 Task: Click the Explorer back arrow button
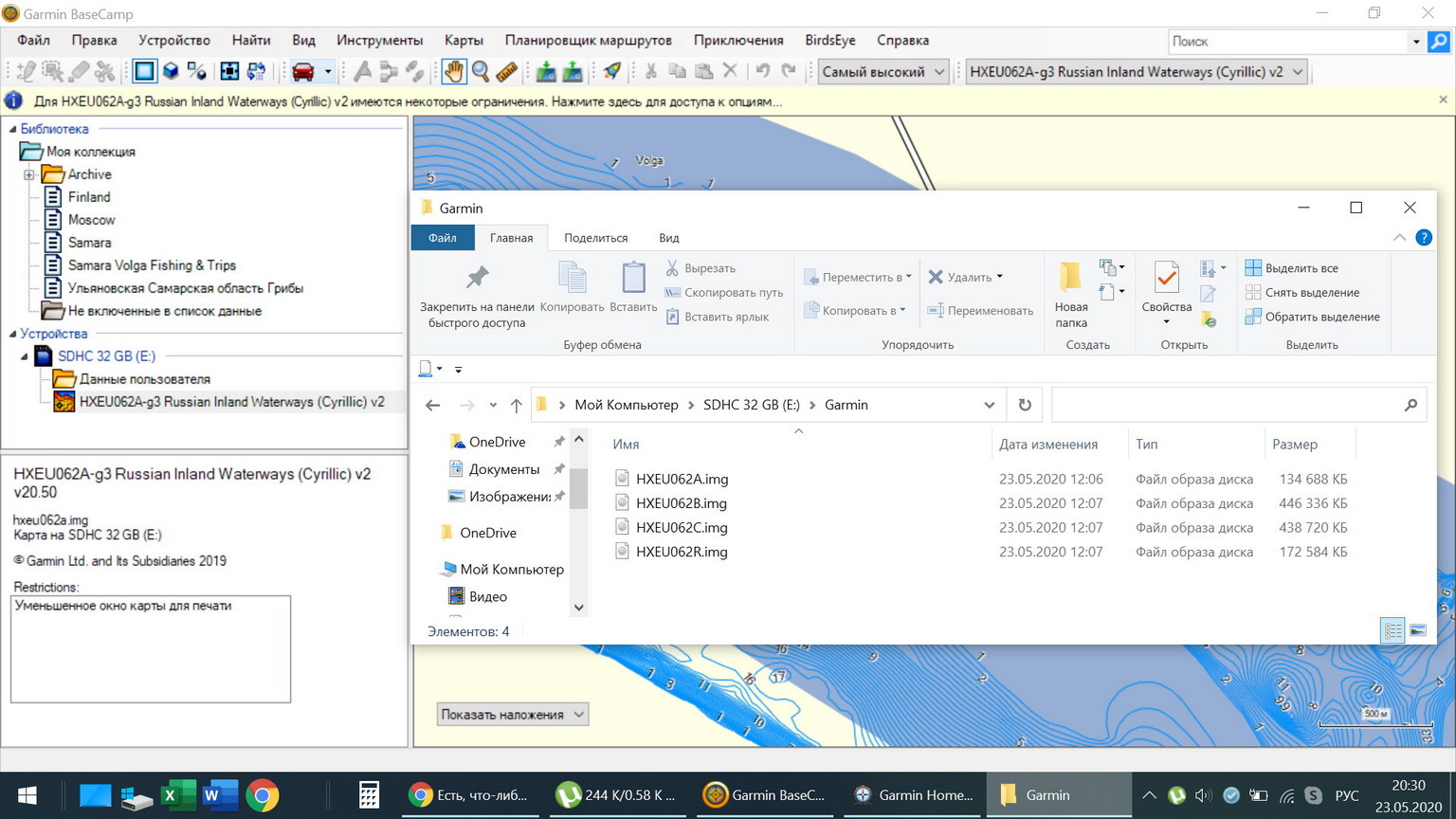432,405
